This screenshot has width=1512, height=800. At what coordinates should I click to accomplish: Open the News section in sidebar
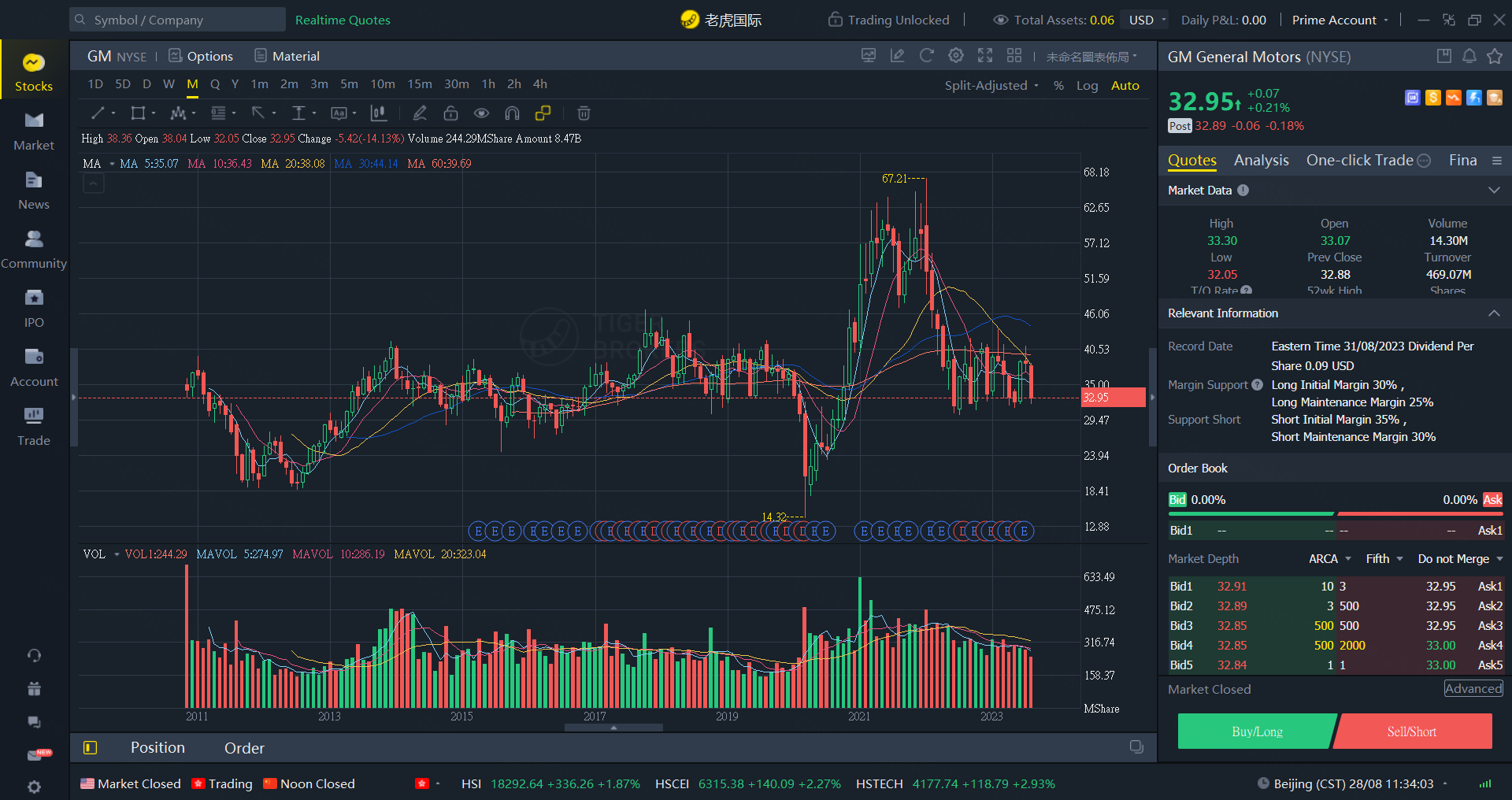[34, 191]
